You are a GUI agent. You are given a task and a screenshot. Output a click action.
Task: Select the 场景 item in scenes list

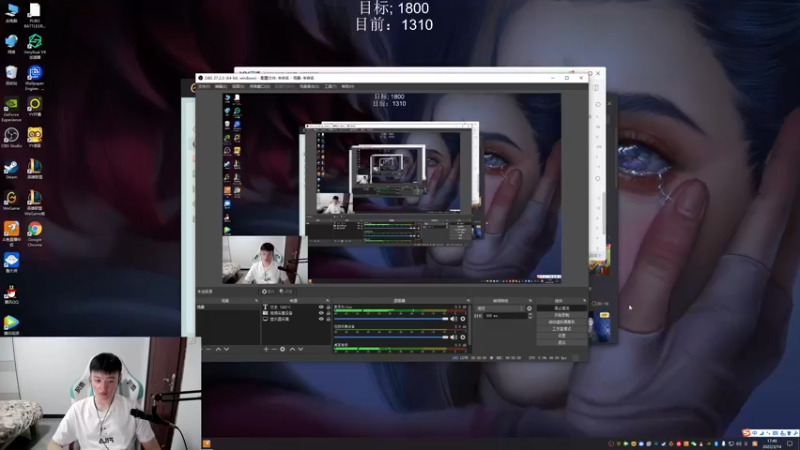pos(228,307)
